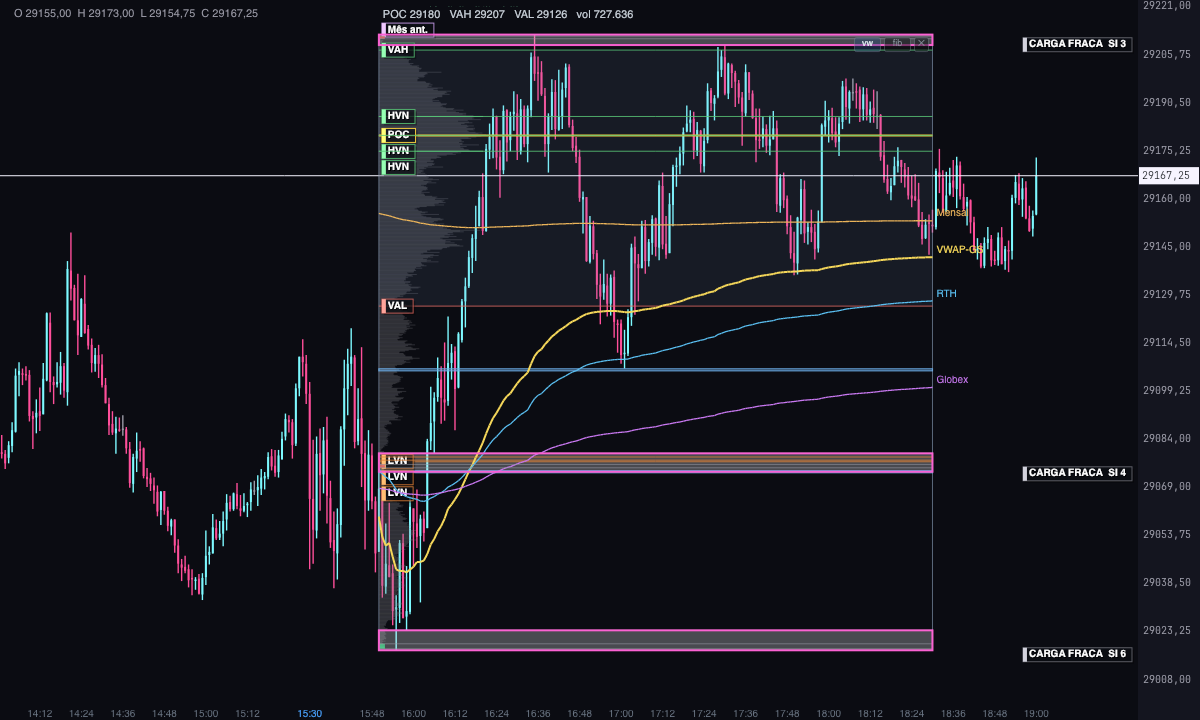Click the 16:00 time axis label
Image resolution: width=1200 pixels, height=720 pixels.
(x=413, y=714)
